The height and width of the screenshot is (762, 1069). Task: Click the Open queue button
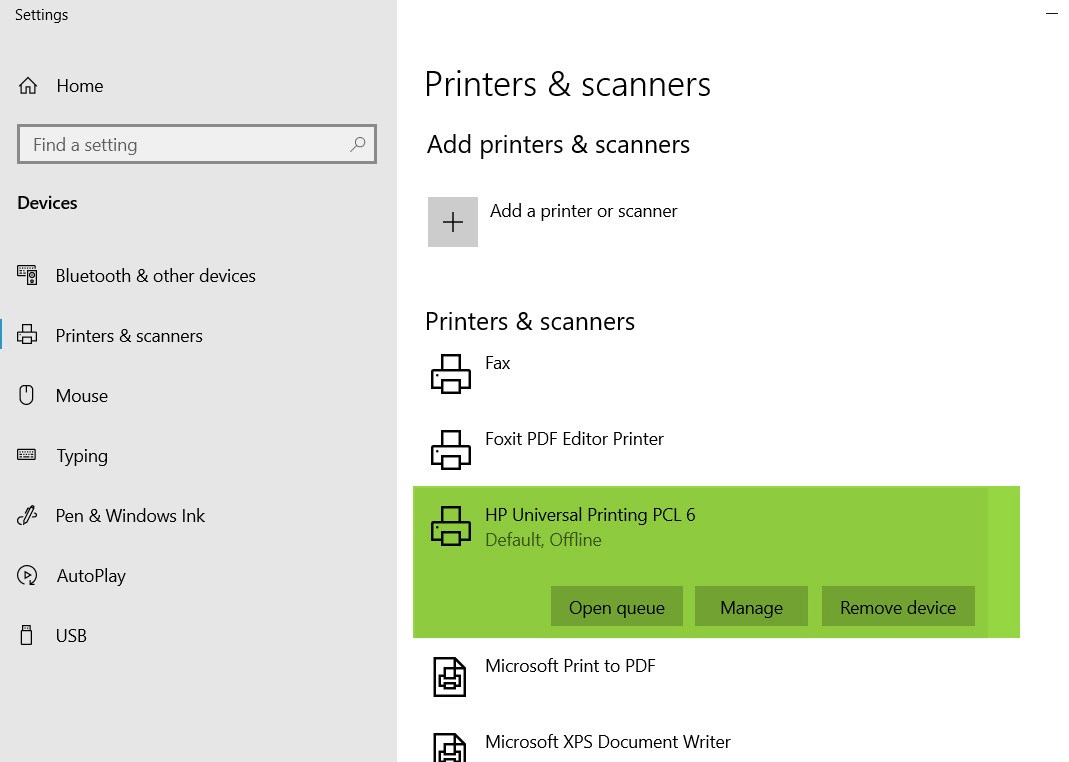point(617,606)
